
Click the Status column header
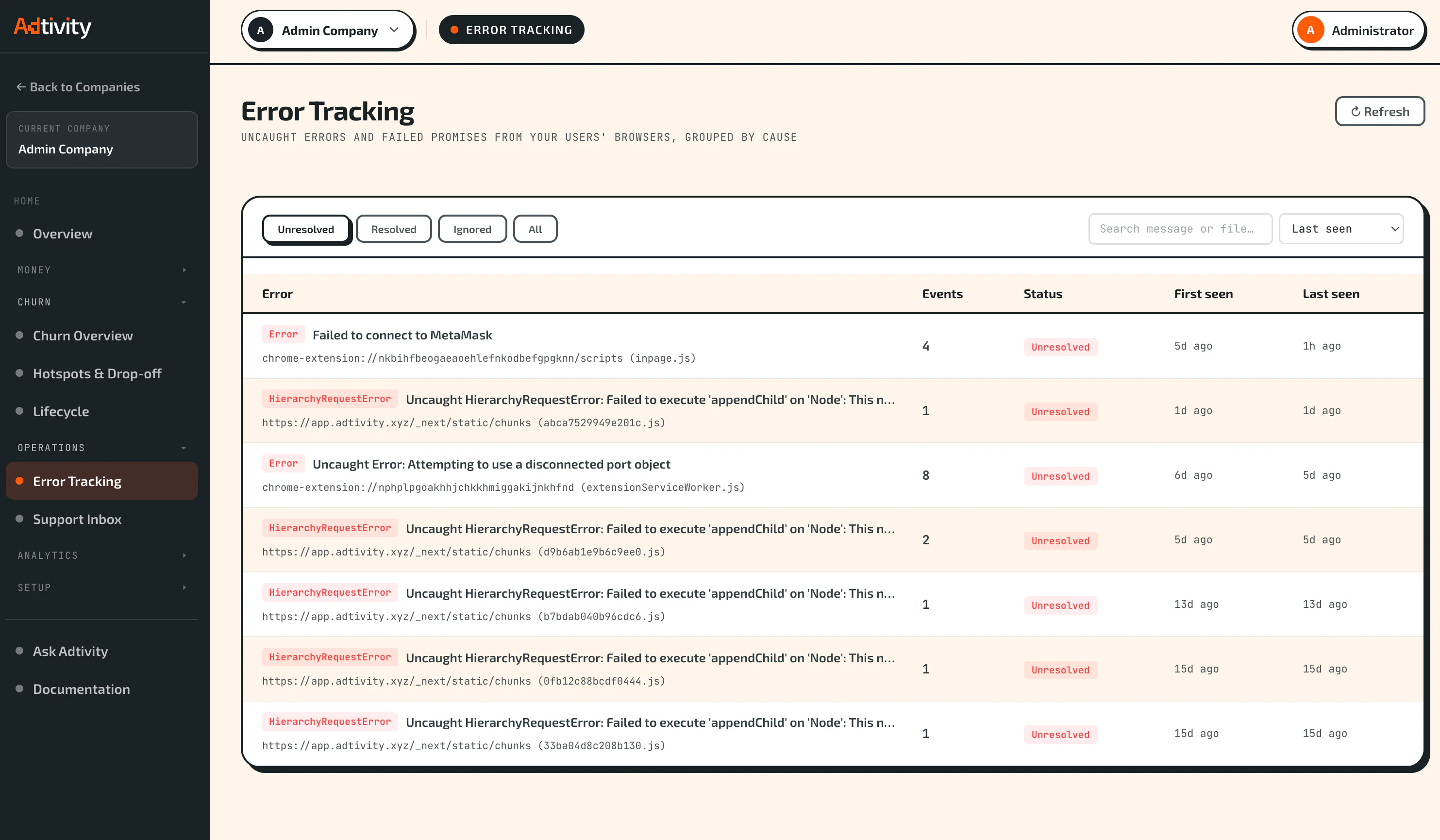1042,294
